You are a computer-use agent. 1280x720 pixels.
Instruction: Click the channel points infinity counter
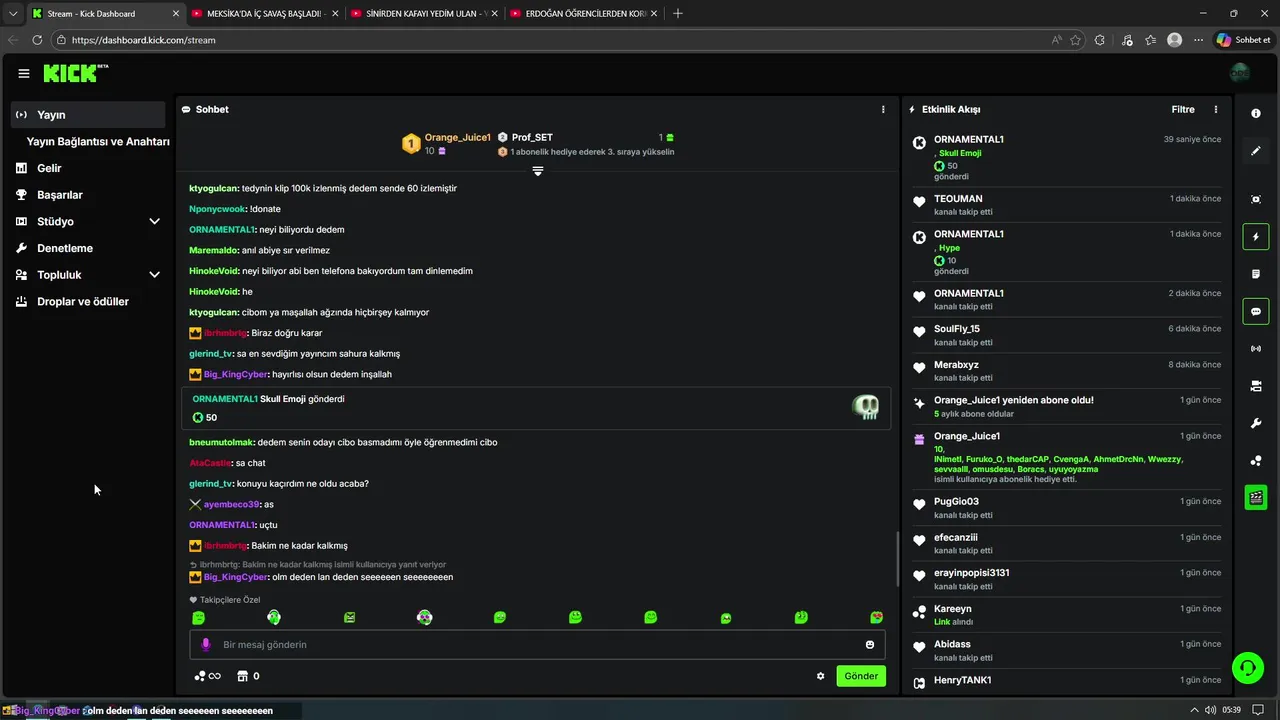[207, 676]
